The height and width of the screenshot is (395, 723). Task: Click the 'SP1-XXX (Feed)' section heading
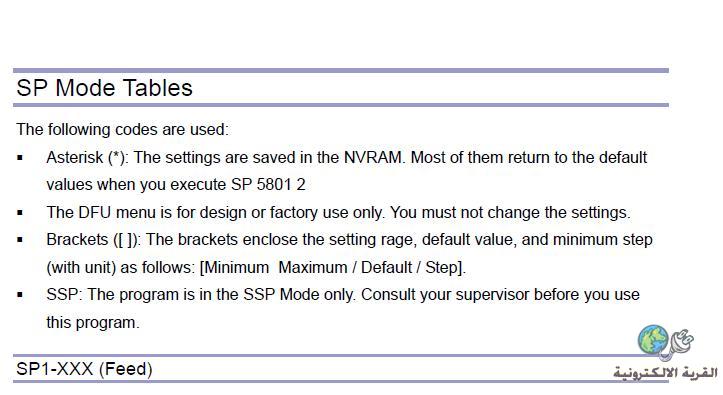point(84,369)
